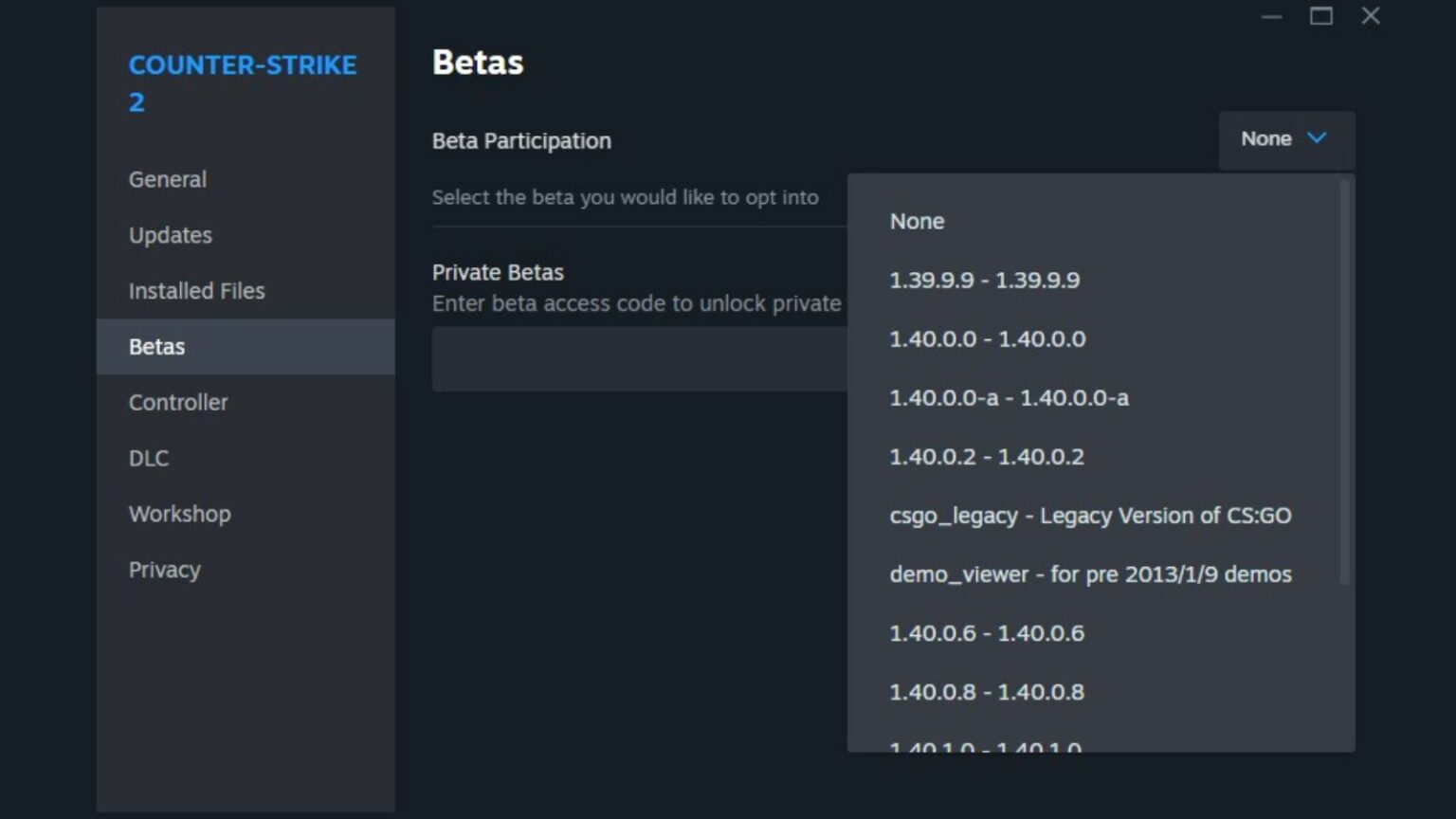Maximize the properties window

[1320, 16]
